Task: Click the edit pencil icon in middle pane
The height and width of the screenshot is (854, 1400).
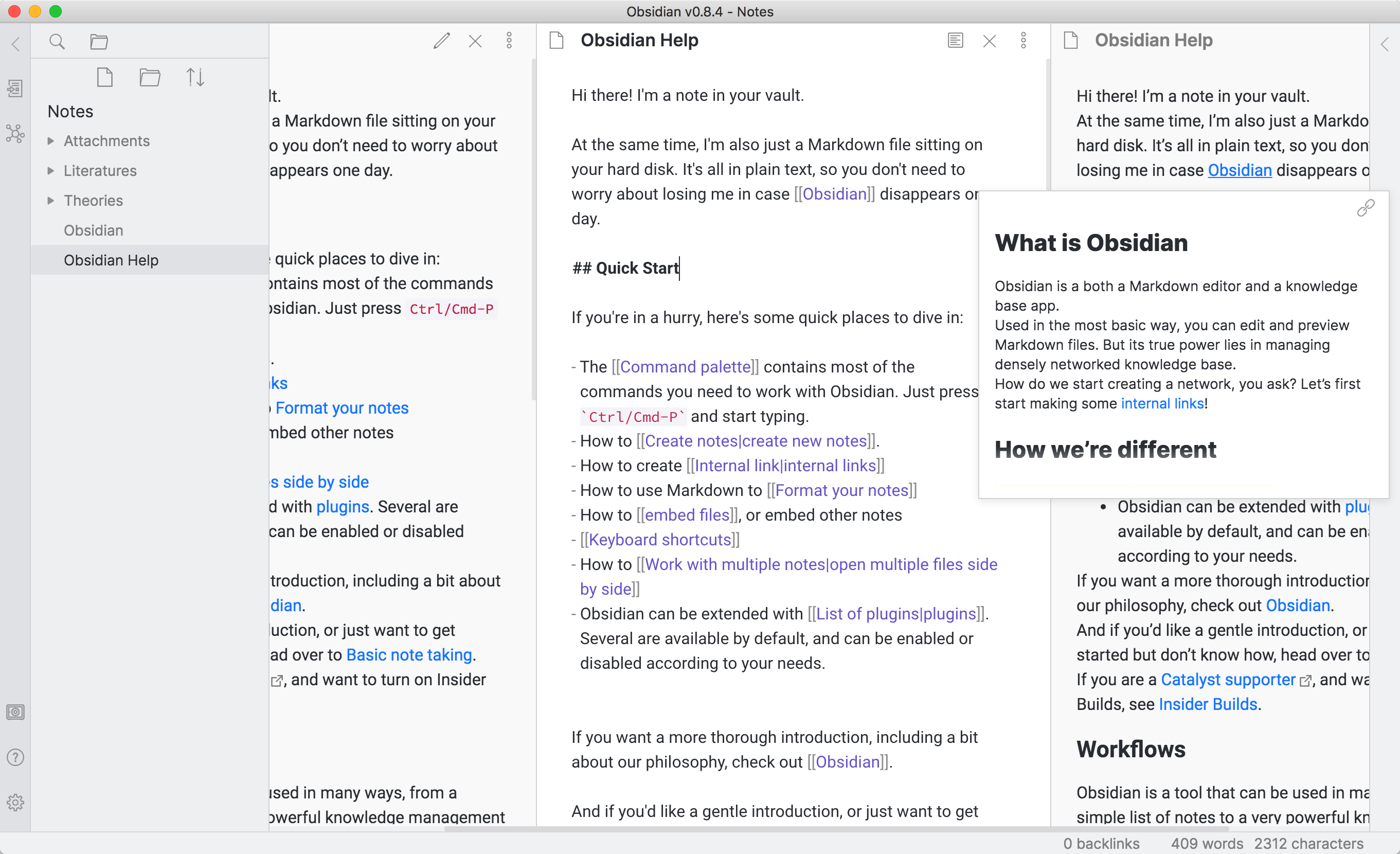Action: point(440,40)
